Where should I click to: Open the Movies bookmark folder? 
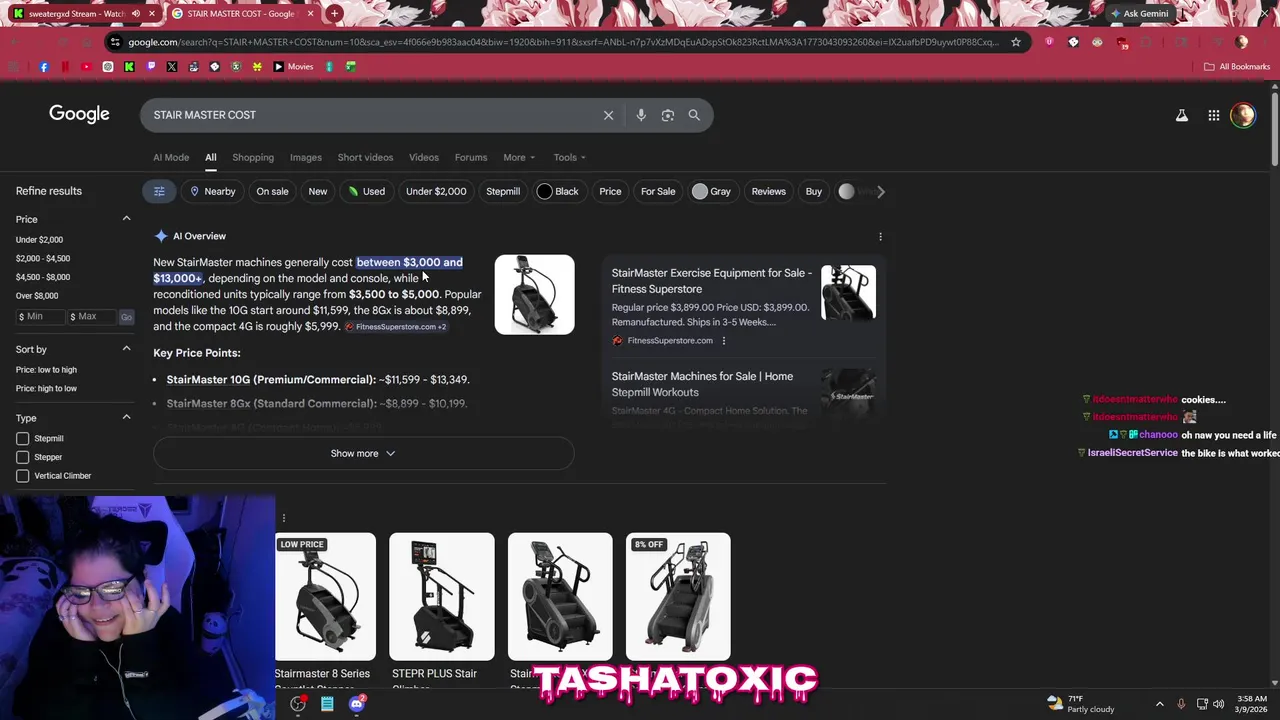[x=293, y=67]
